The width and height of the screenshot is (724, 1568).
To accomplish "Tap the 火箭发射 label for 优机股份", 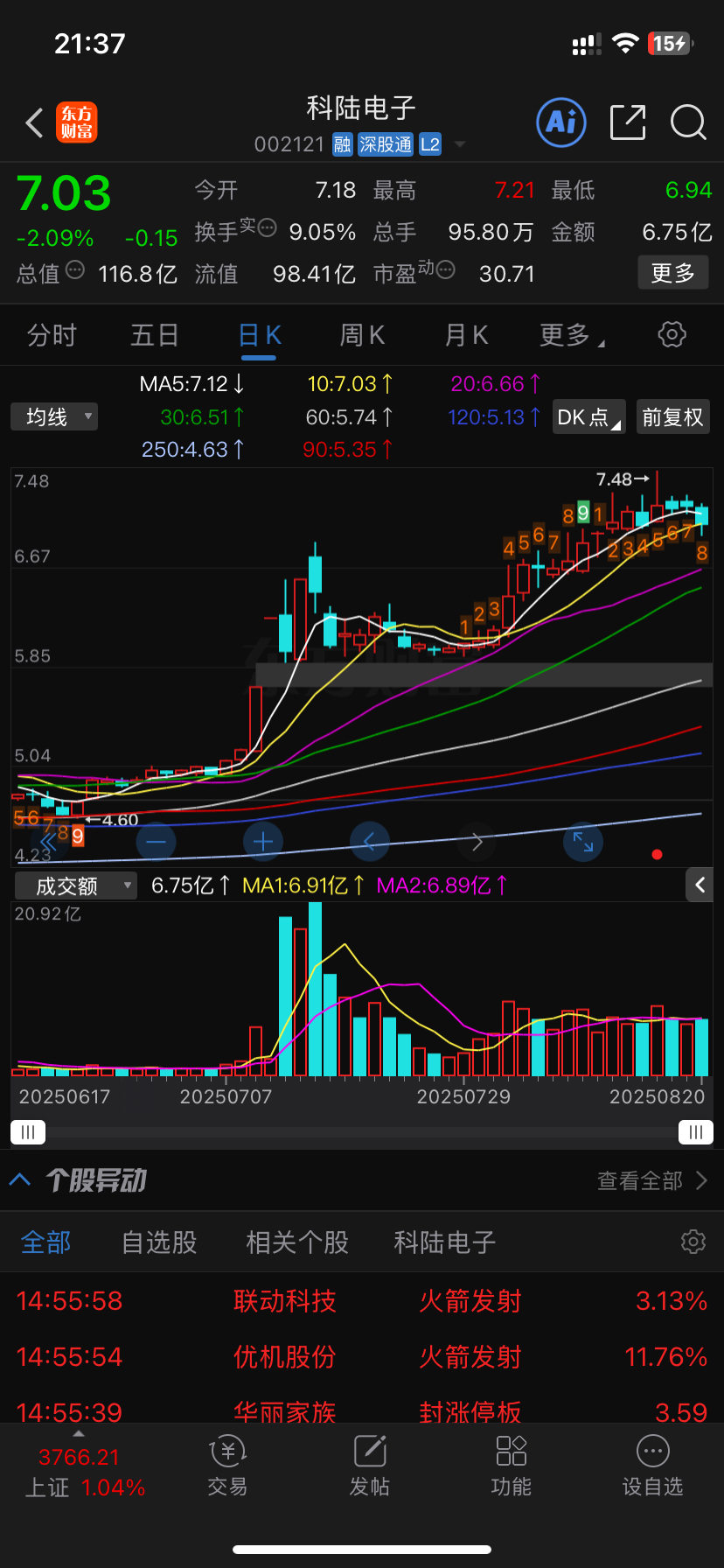I will [x=470, y=1357].
